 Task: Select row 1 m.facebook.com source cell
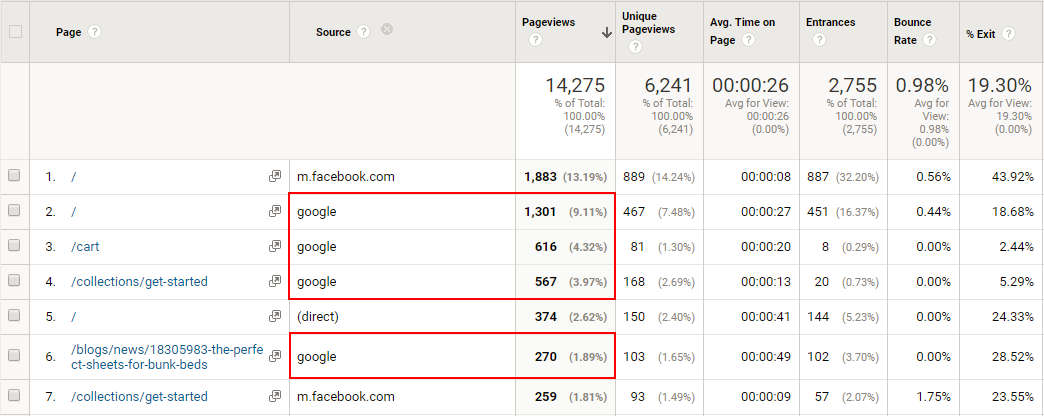346,177
